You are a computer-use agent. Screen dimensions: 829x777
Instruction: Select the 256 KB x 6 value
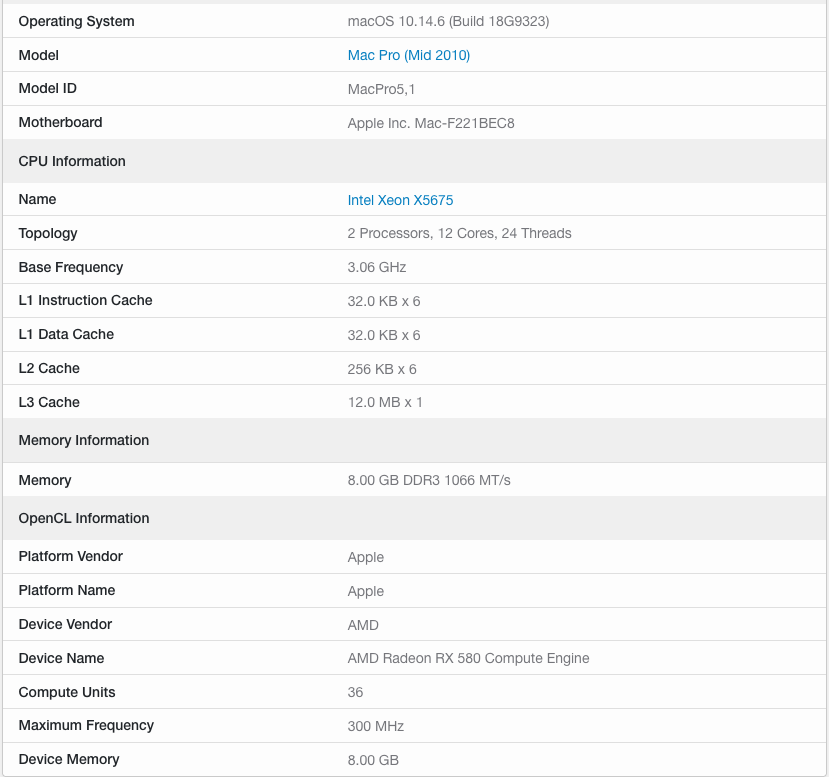point(382,369)
